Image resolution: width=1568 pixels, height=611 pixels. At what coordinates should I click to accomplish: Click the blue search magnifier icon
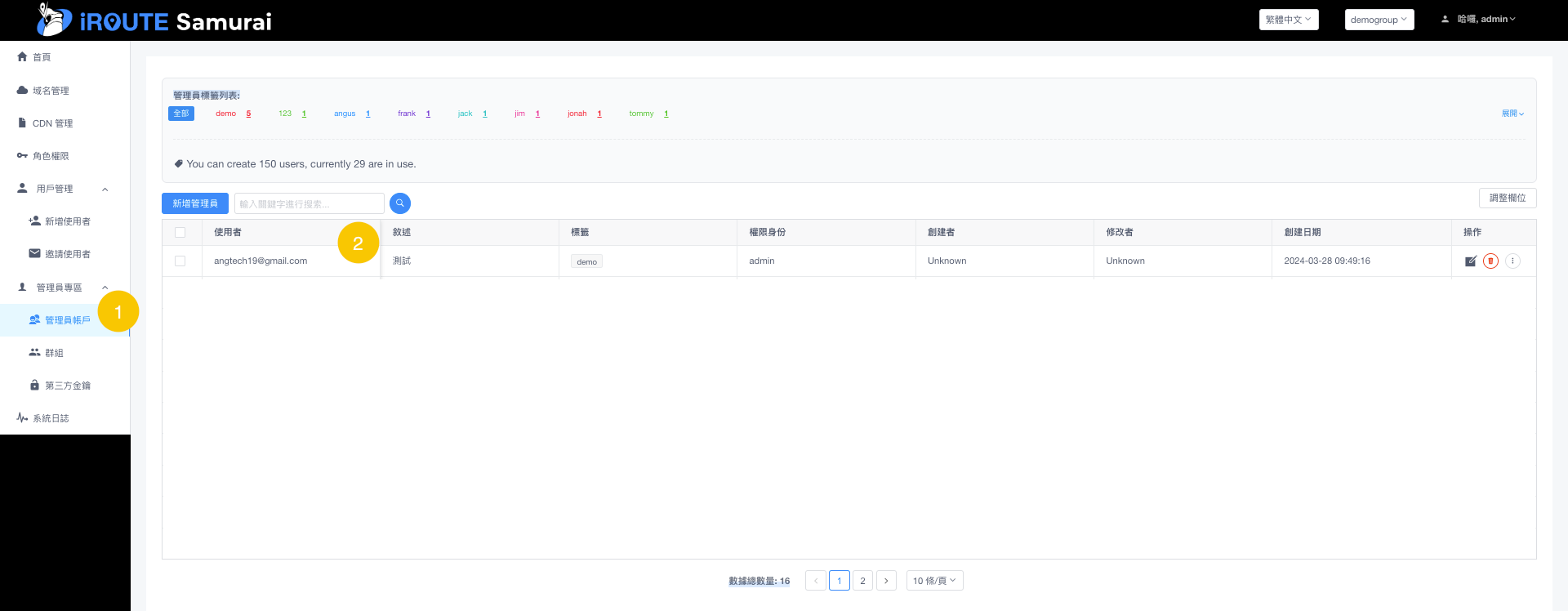[400, 203]
